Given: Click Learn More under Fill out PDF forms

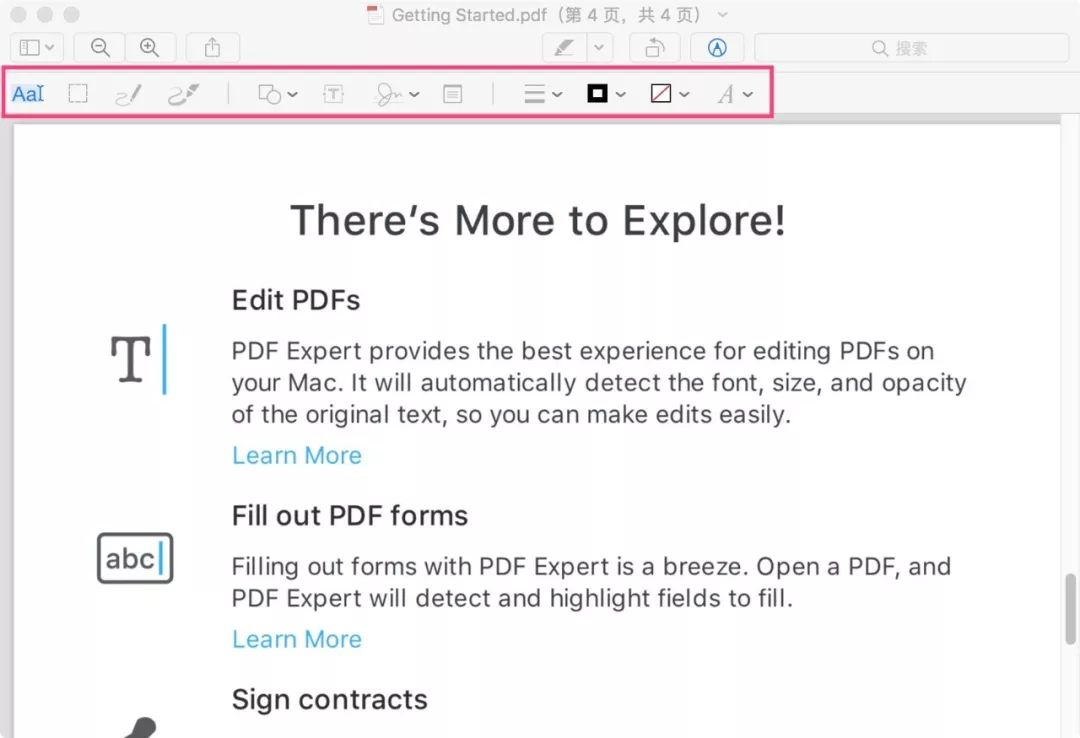Looking at the screenshot, I should coord(297,639).
